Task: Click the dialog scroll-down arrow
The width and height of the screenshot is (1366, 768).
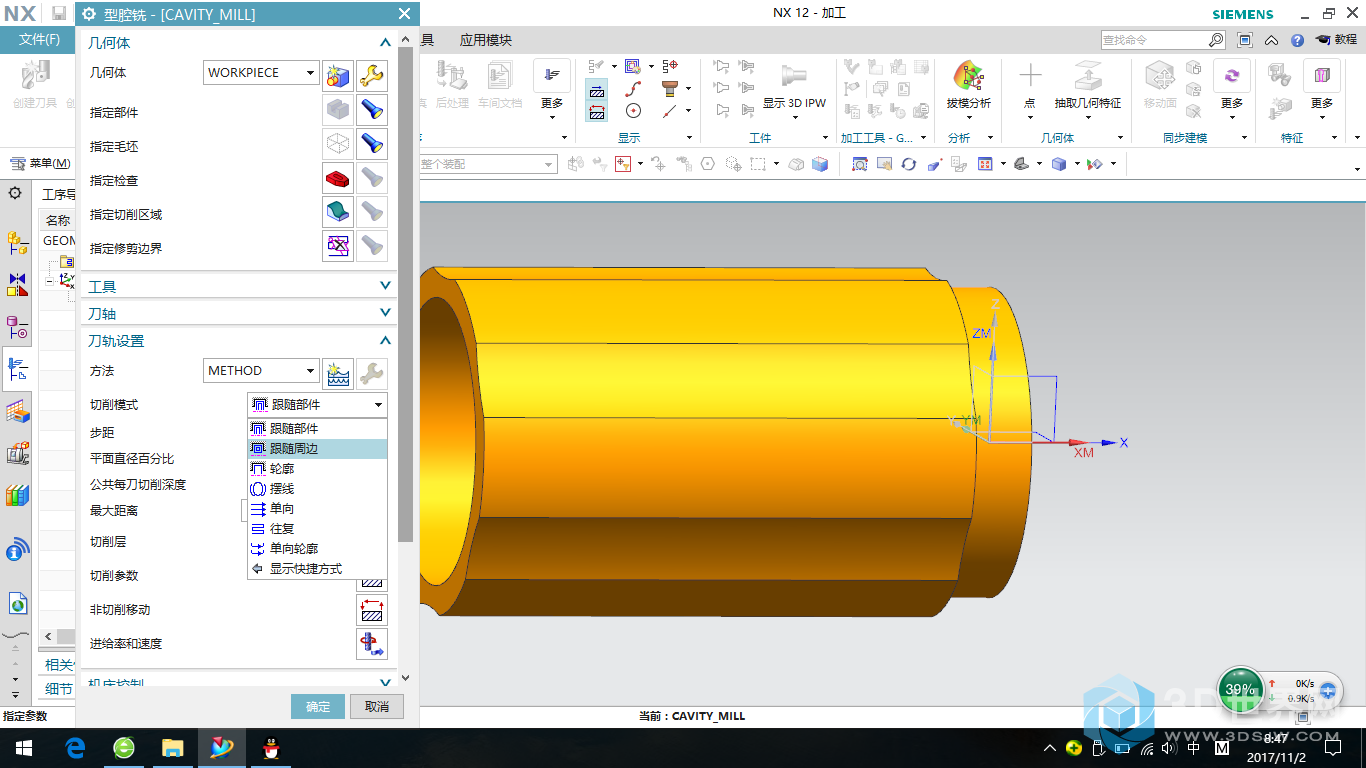Action: 405,679
